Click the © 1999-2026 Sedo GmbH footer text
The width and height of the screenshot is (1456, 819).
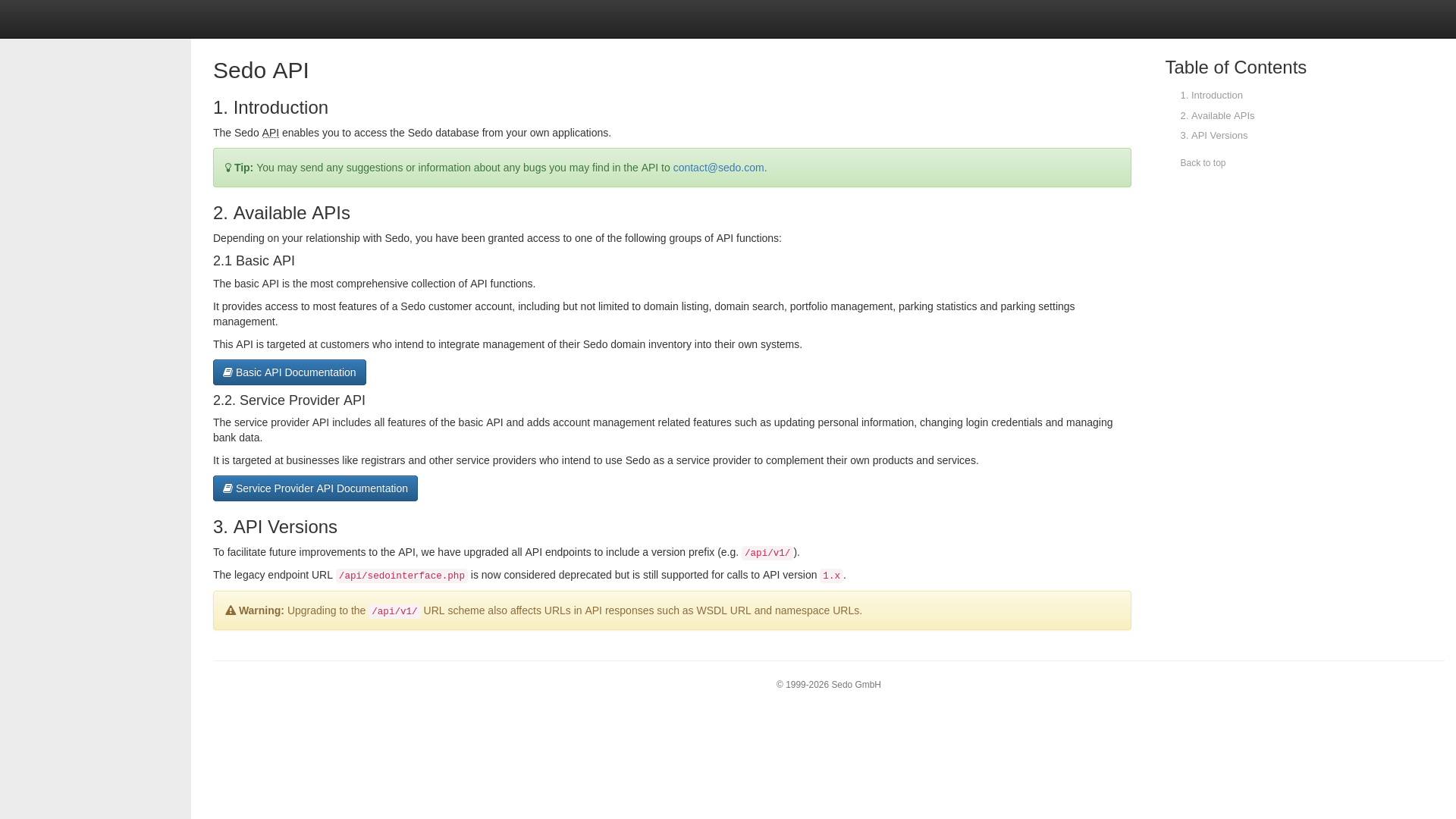pos(828,685)
